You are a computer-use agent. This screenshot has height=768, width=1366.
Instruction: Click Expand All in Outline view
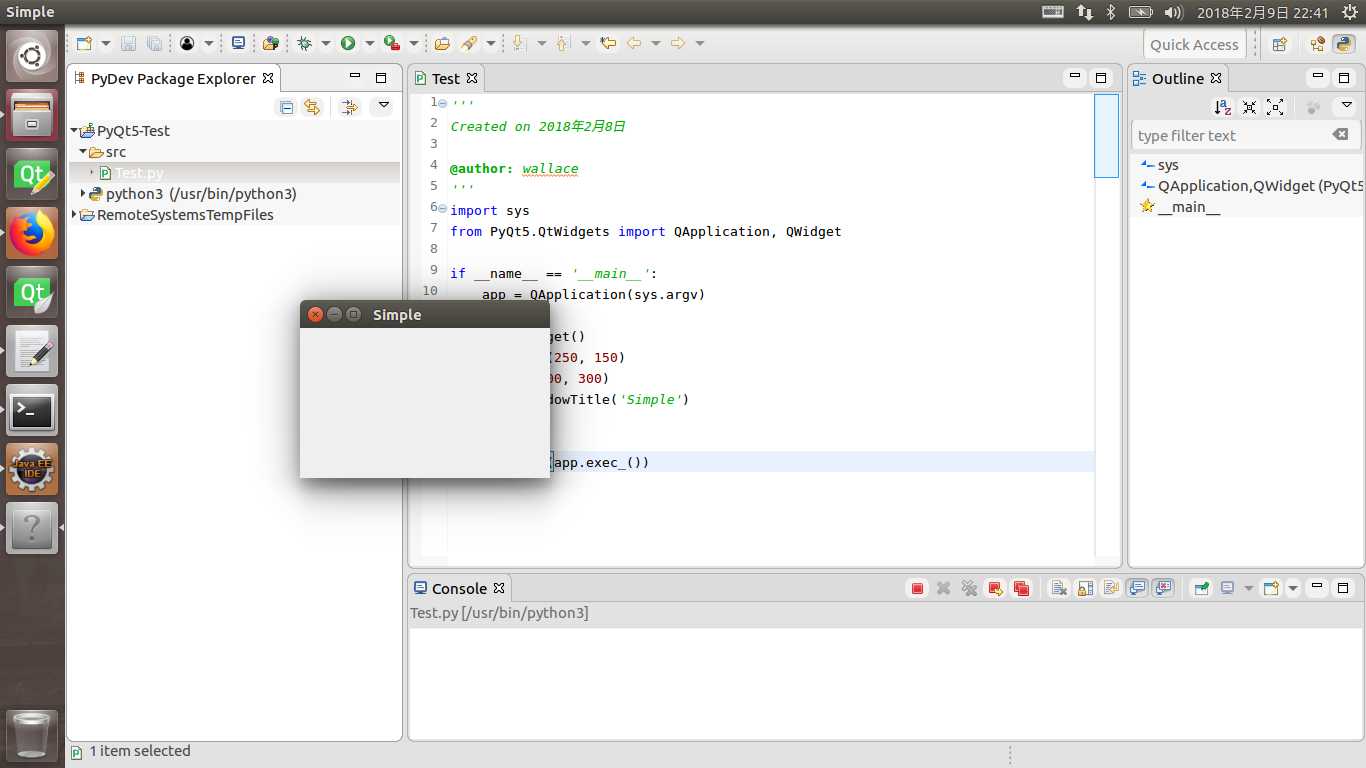coord(1275,107)
